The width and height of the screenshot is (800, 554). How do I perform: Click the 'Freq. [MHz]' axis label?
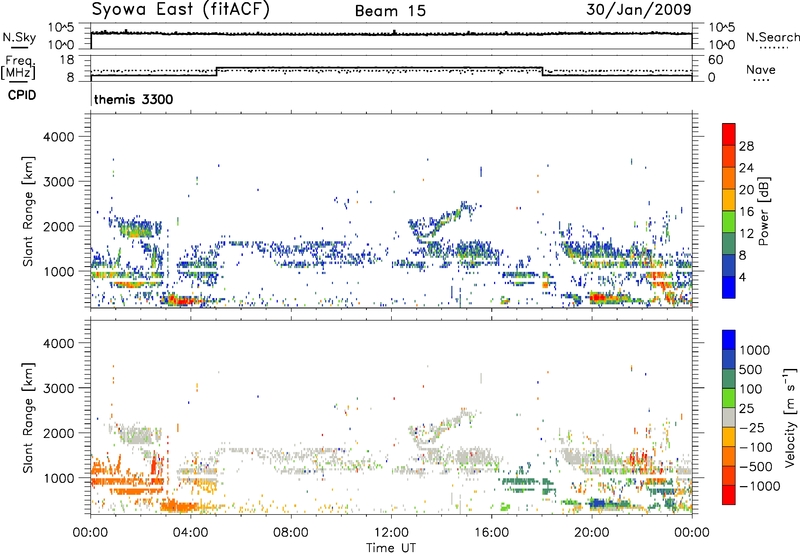(x=18, y=67)
